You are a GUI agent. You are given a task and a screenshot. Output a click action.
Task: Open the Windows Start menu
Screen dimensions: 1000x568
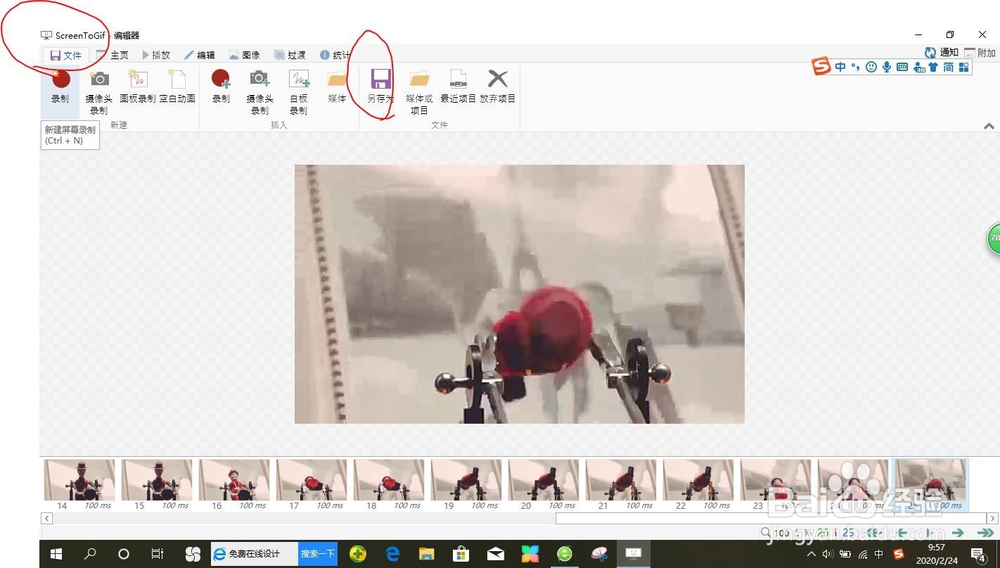pyautogui.click(x=56, y=554)
